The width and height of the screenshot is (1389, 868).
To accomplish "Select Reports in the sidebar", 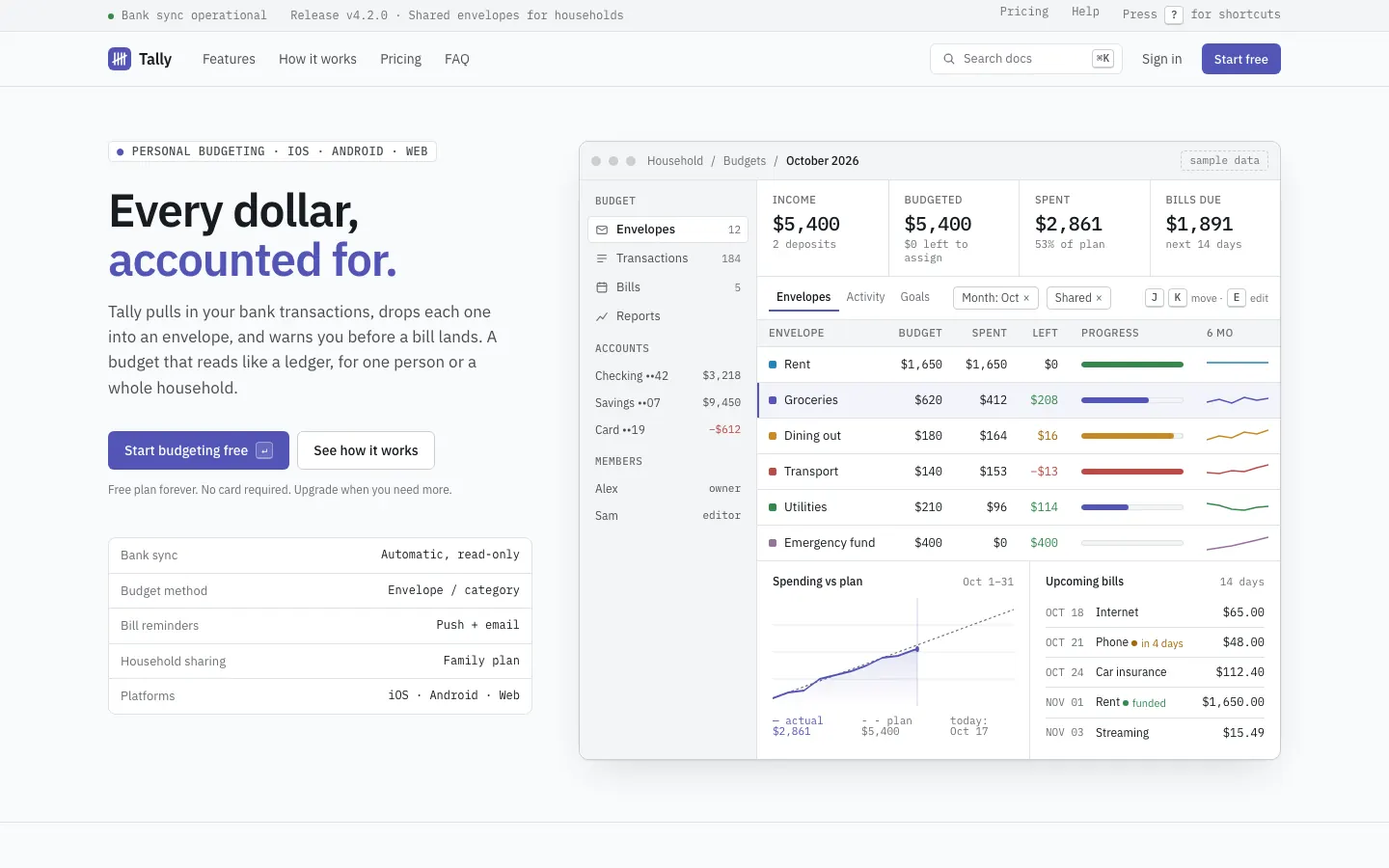I will 667,316.
